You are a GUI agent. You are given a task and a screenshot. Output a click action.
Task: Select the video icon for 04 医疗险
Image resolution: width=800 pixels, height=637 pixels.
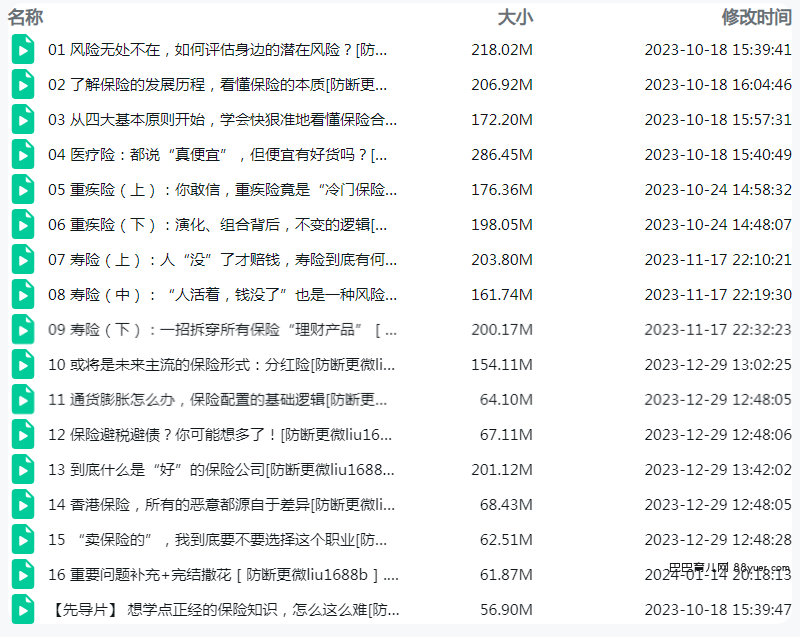click(x=22, y=155)
